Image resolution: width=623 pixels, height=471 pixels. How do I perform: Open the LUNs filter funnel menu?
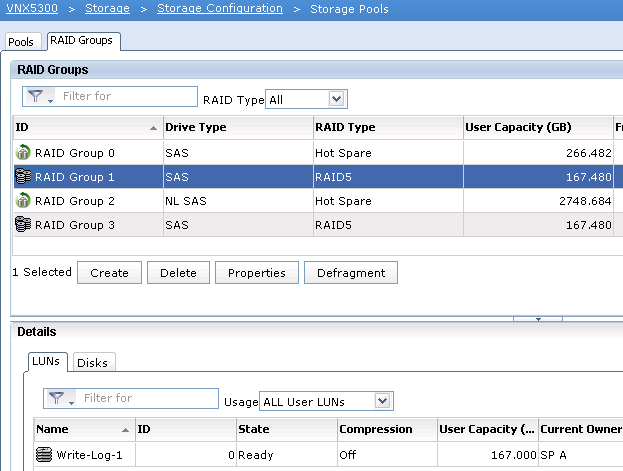61,398
